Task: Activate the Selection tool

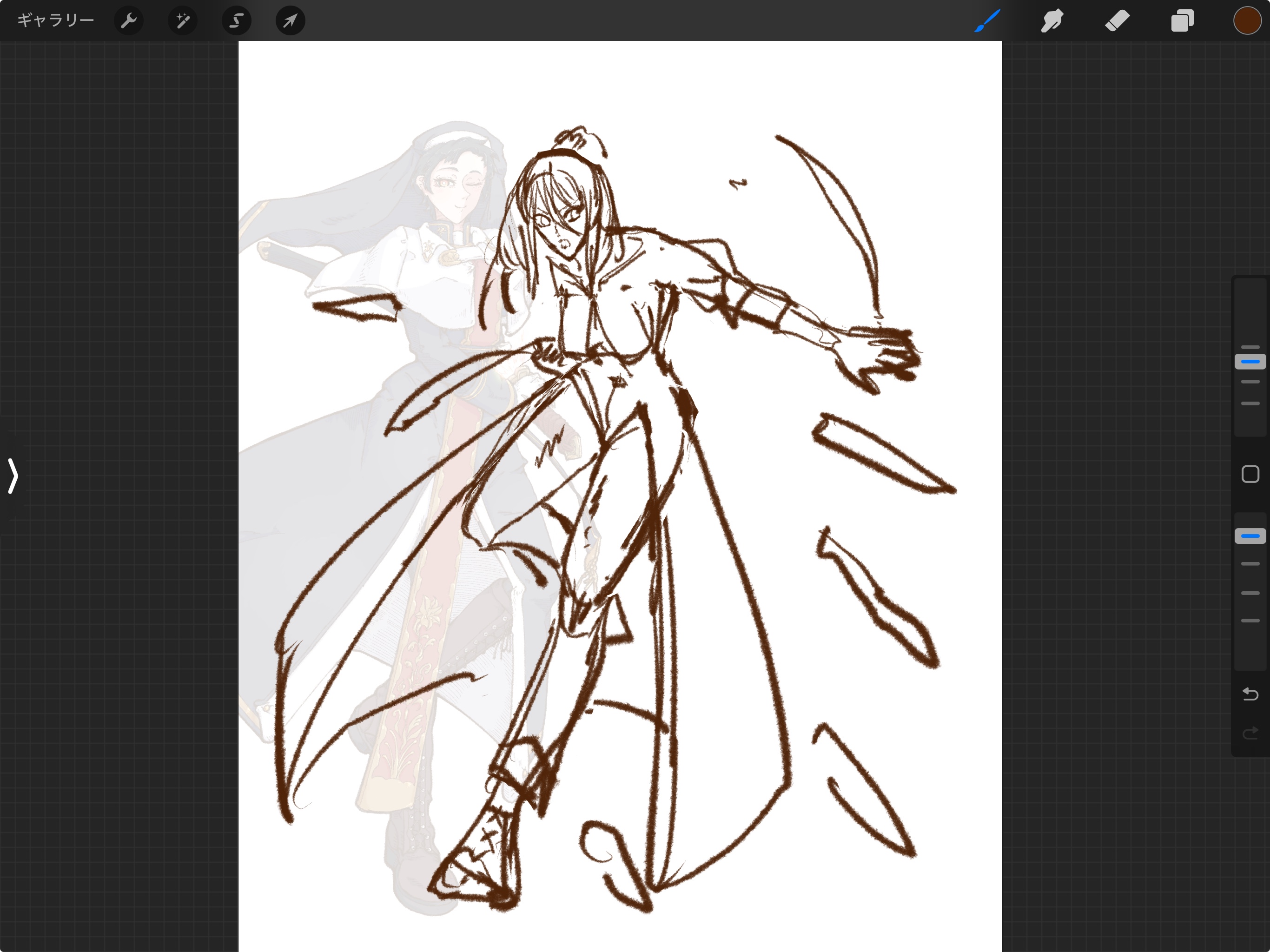Action: click(x=237, y=21)
